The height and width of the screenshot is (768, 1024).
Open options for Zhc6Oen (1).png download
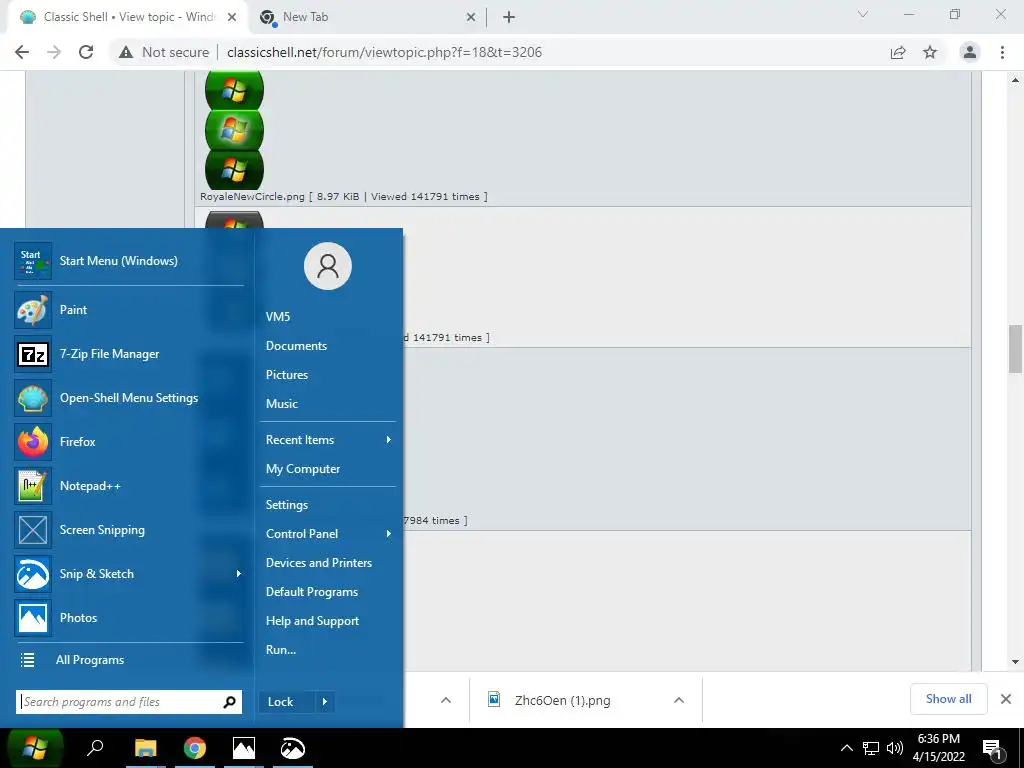679,700
